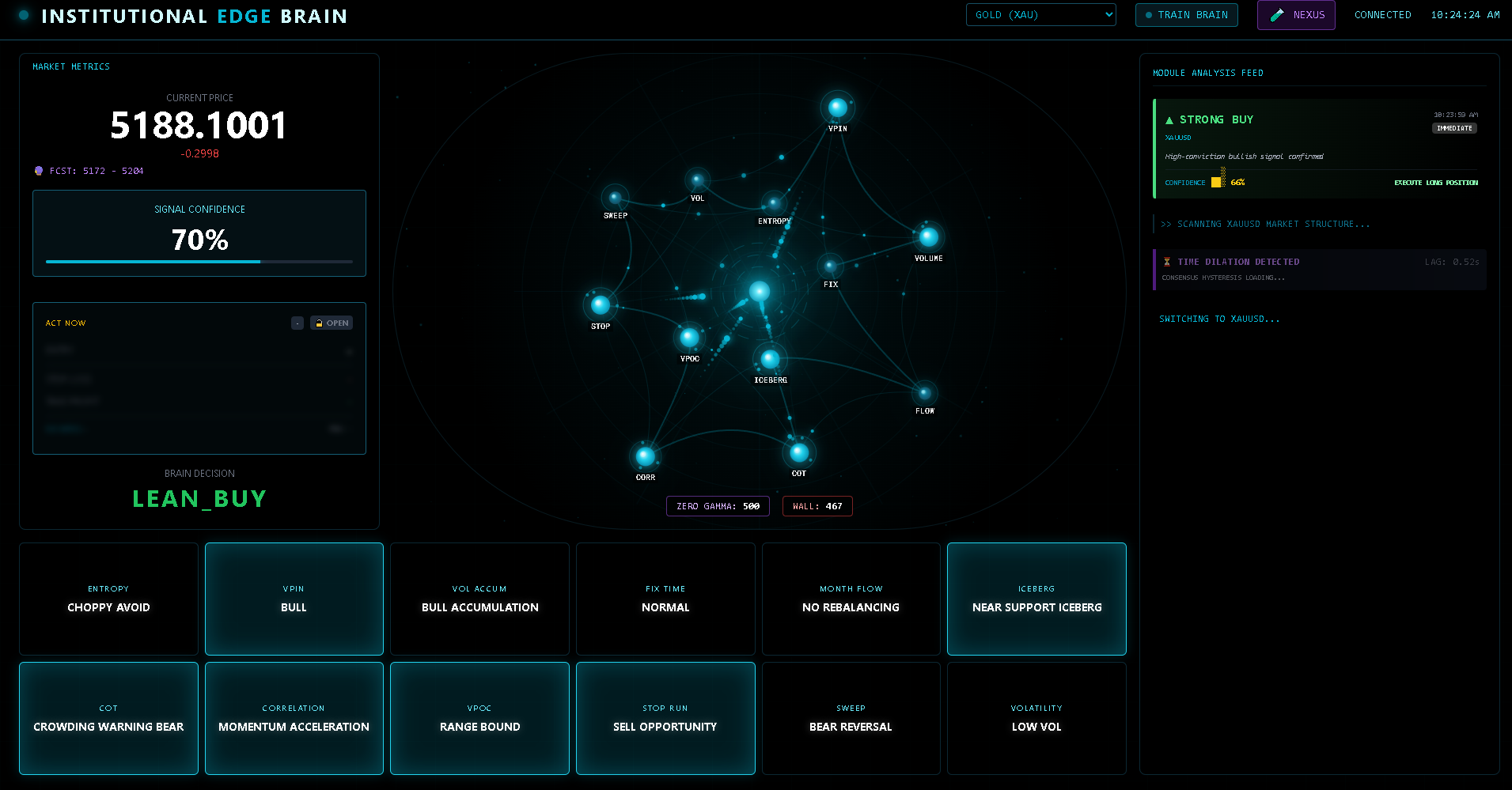This screenshot has width=1512, height=790.
Task: Select the COT node orb
Action: pyautogui.click(x=799, y=452)
